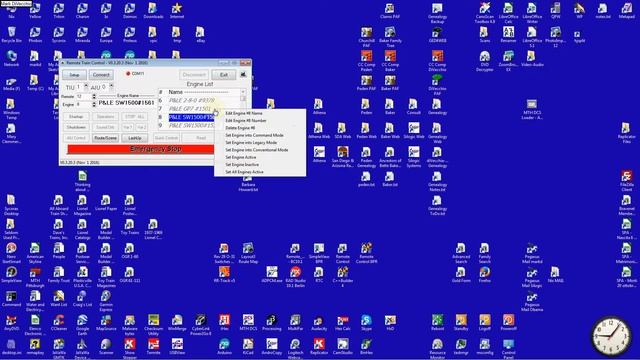Viewport: 640px width, 360px height.
Task: Click the TIU number spinner arrows
Action: point(86,87)
